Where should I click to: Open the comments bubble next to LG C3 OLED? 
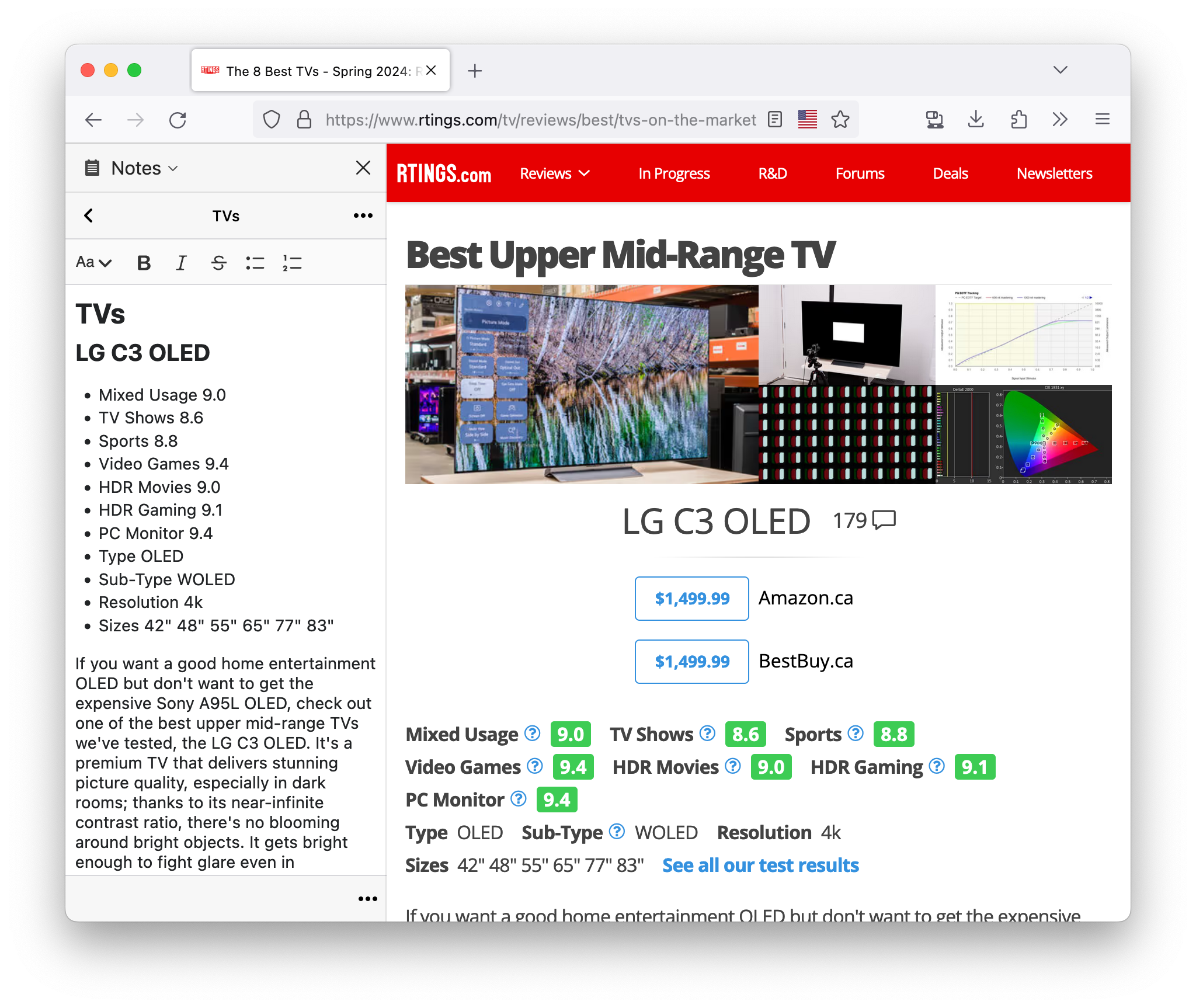pyautogui.click(x=884, y=519)
